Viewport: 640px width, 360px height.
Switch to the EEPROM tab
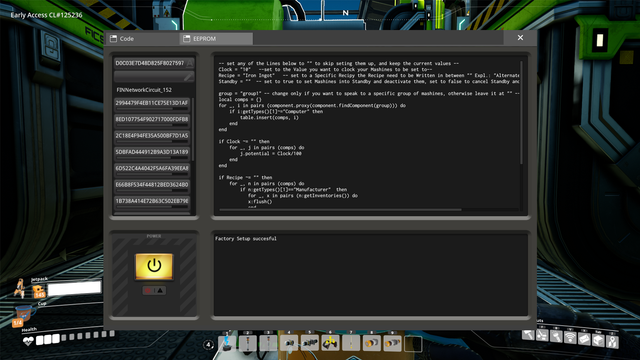(x=216, y=39)
